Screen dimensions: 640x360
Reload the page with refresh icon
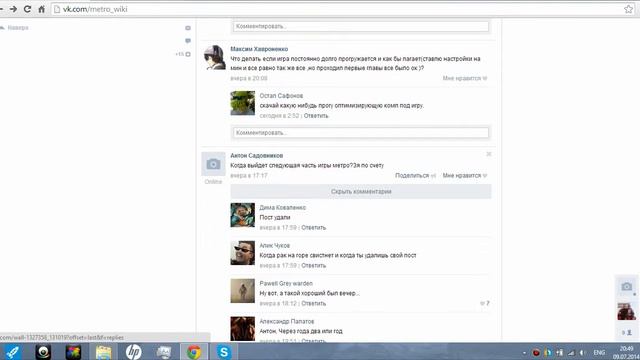point(27,9)
